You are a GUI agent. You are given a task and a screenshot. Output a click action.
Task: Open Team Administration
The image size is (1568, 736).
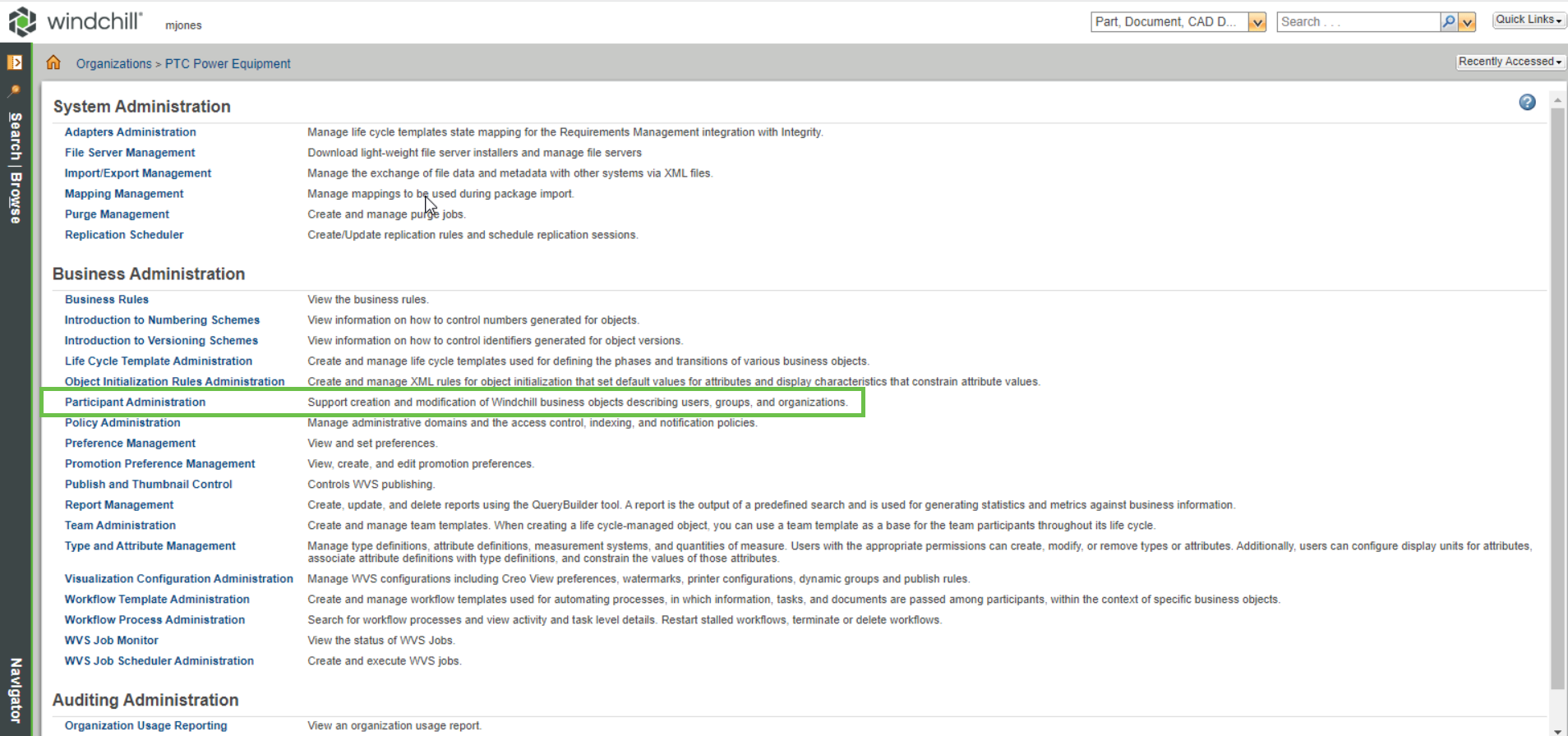click(120, 526)
